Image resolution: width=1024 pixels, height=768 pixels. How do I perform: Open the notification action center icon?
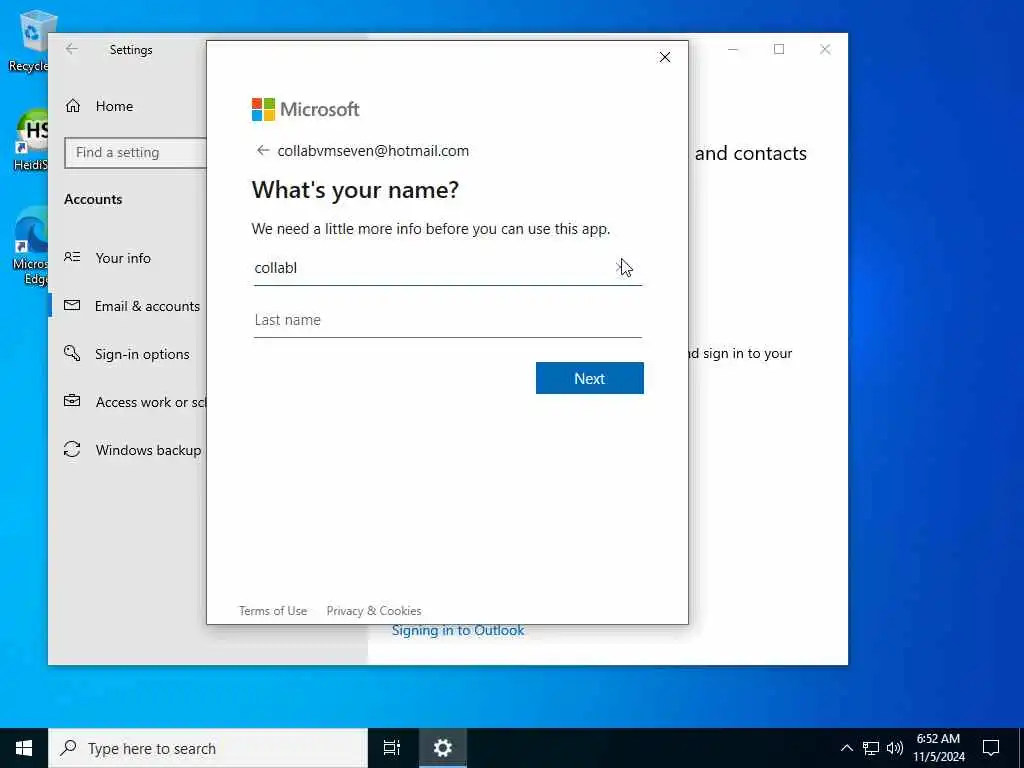[991, 748]
